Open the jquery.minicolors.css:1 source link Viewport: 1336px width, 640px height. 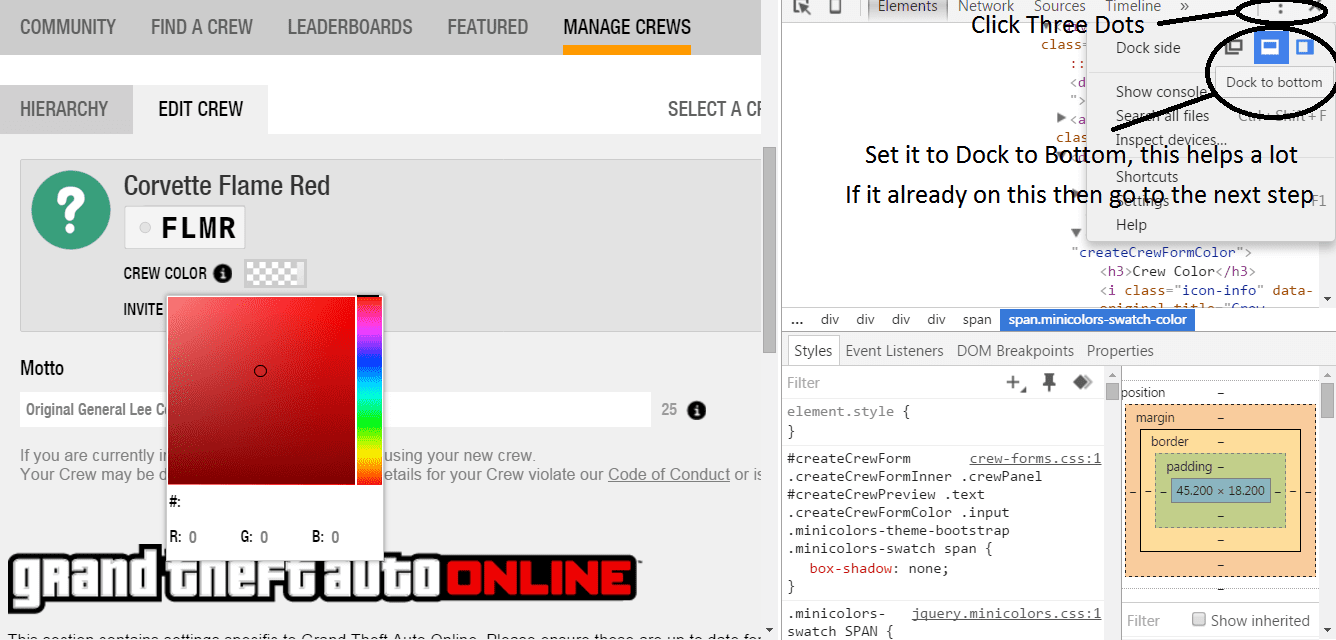pos(1006,613)
